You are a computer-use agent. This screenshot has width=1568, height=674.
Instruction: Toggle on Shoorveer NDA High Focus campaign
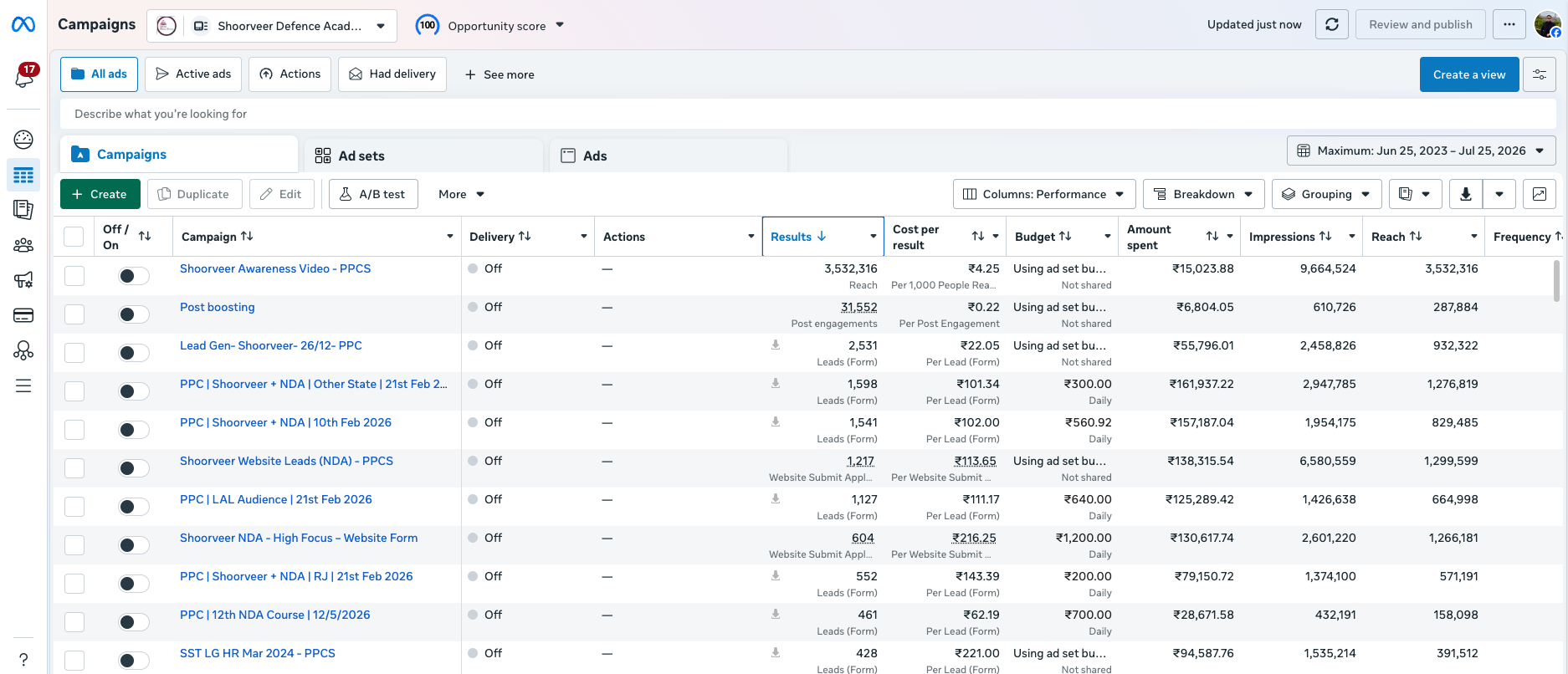[x=133, y=545]
